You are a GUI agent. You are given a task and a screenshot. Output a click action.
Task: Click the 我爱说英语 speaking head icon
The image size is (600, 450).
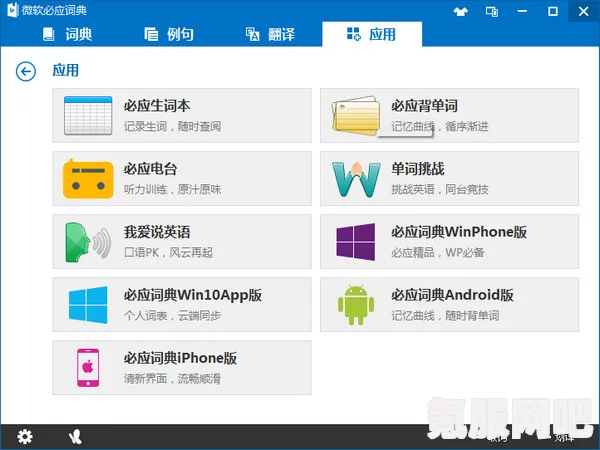coord(88,242)
